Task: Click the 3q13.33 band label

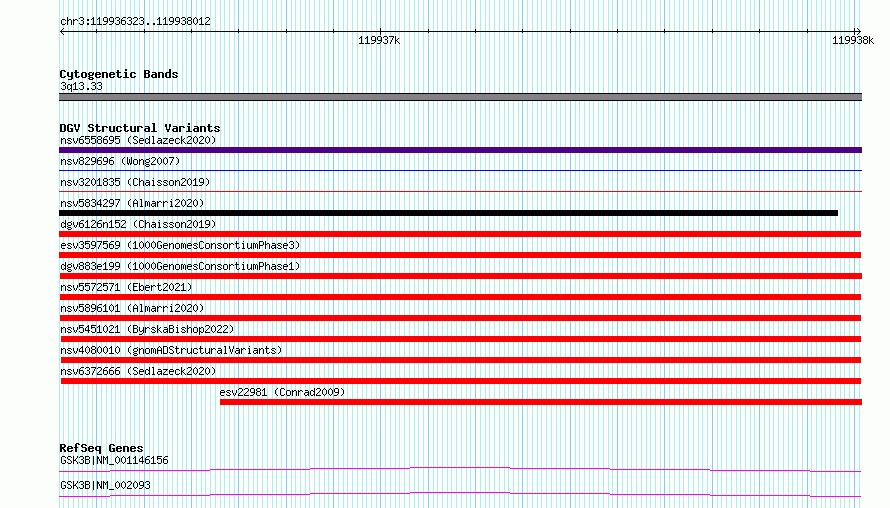Action: 81,86
